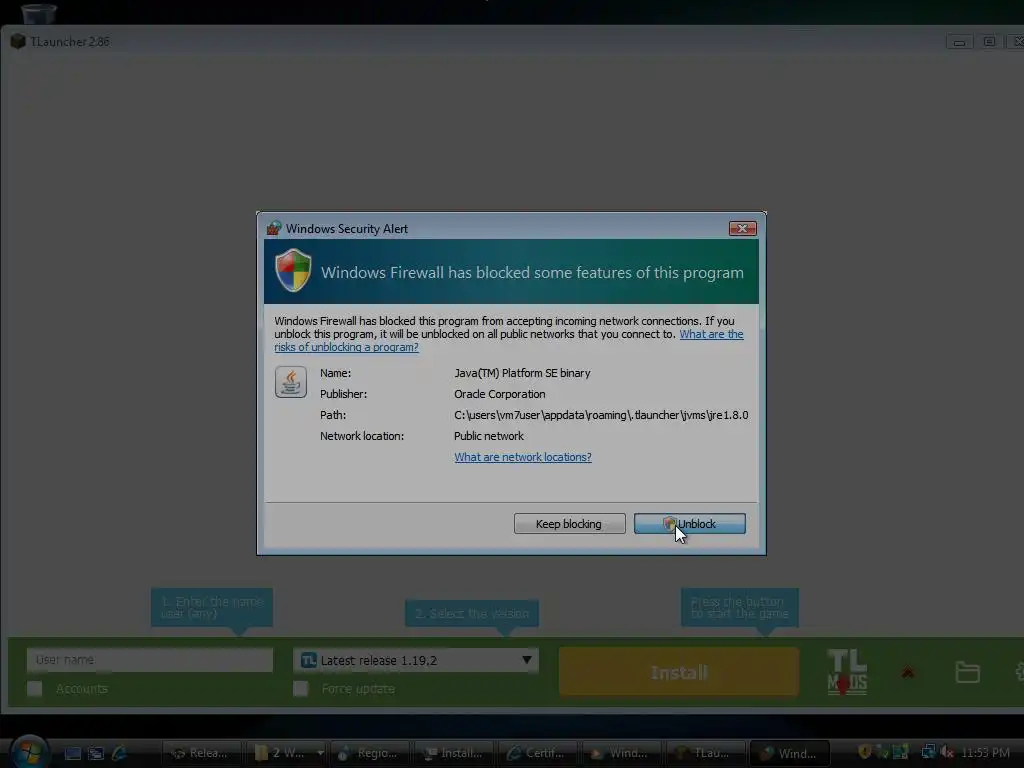This screenshot has width=1024, height=768.
Task: Click the 'Public network' location text
Action: 488,436
